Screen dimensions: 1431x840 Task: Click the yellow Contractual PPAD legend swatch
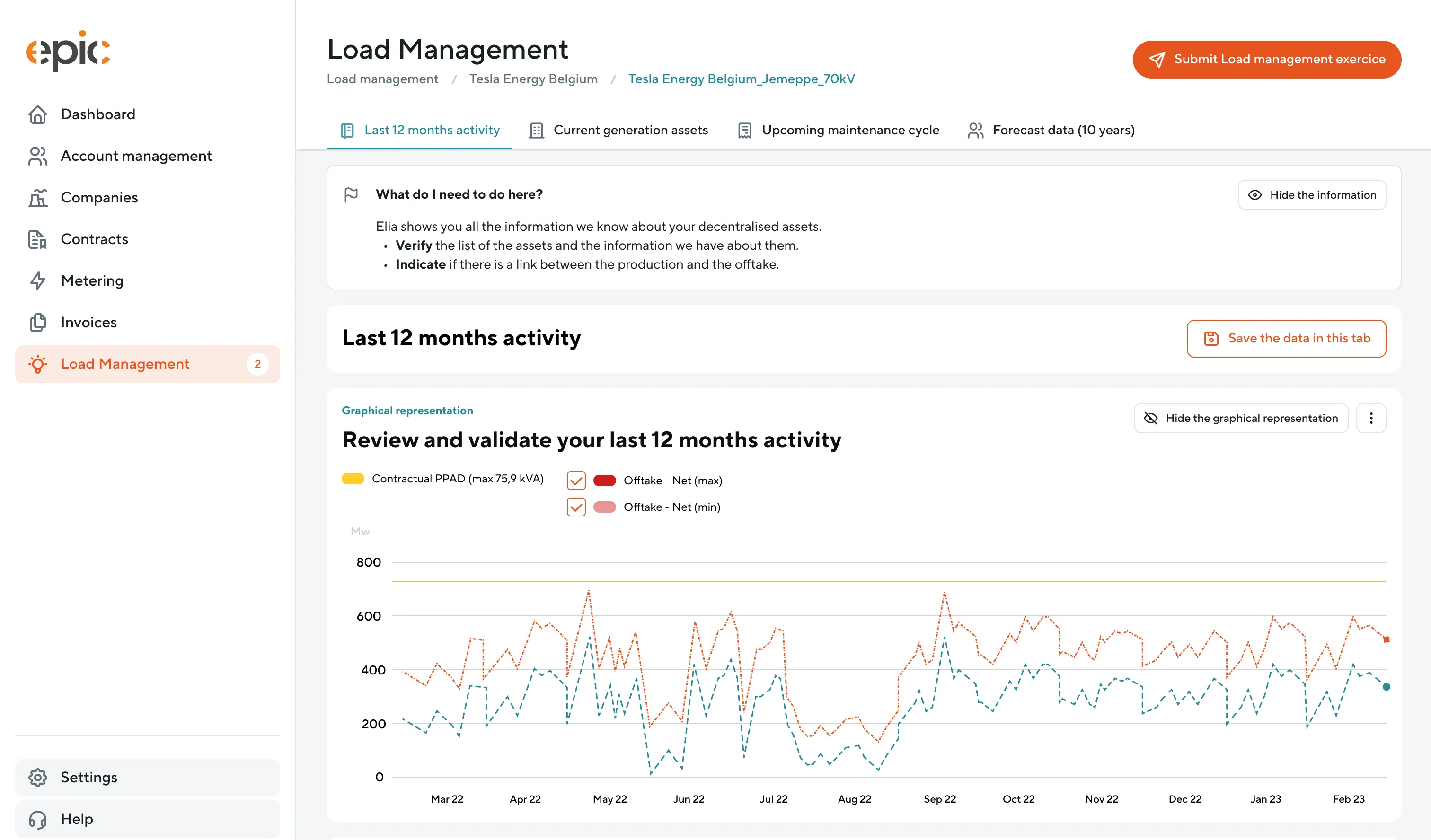pyautogui.click(x=353, y=479)
